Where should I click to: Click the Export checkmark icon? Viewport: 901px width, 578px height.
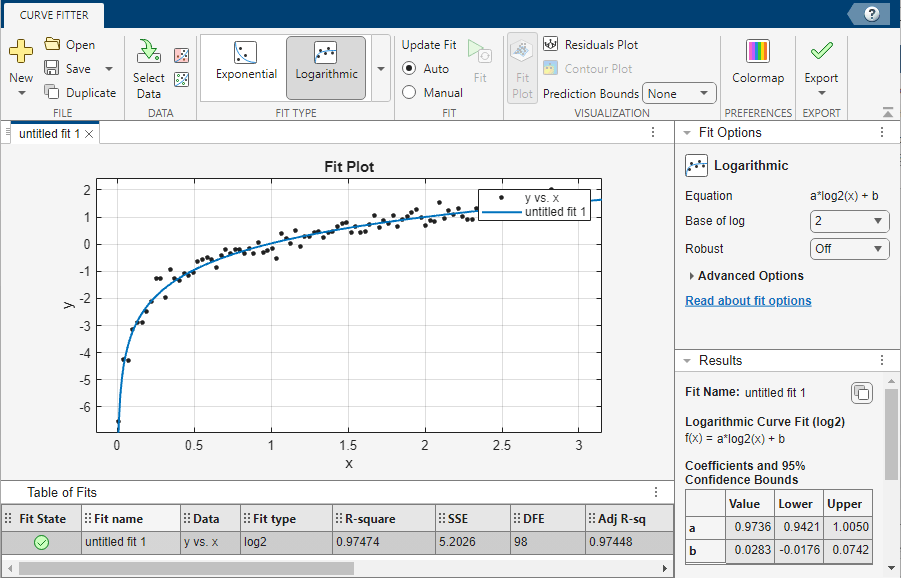(822, 52)
